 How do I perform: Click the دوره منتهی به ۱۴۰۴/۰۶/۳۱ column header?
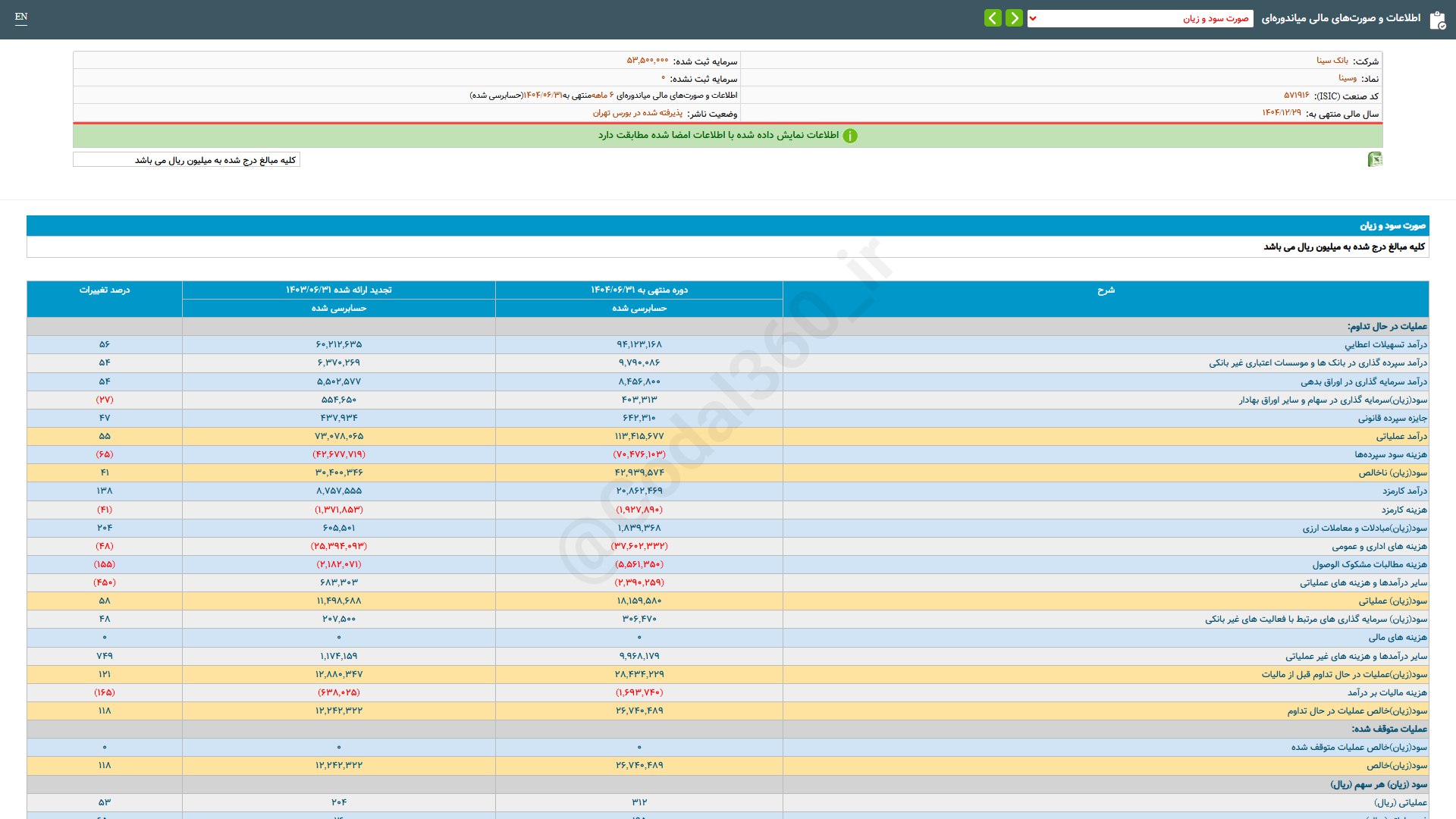(x=639, y=290)
